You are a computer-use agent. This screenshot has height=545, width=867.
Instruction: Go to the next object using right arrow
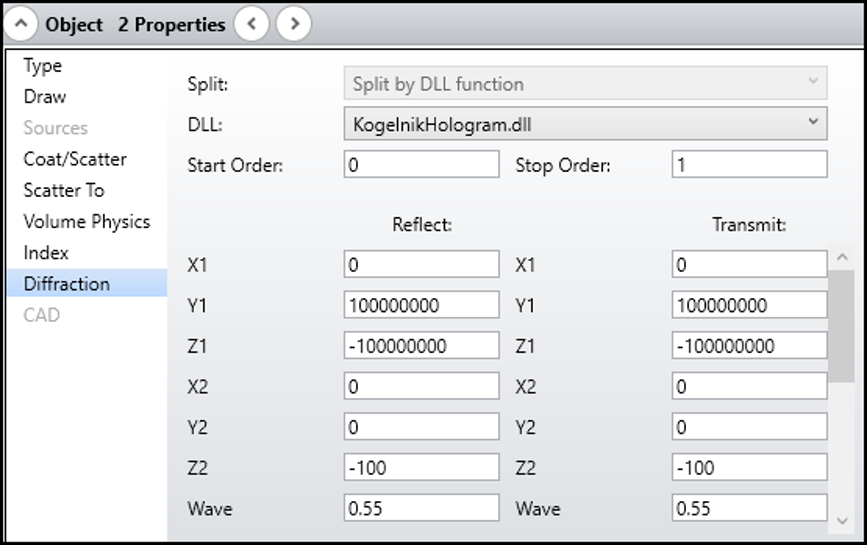click(x=293, y=24)
